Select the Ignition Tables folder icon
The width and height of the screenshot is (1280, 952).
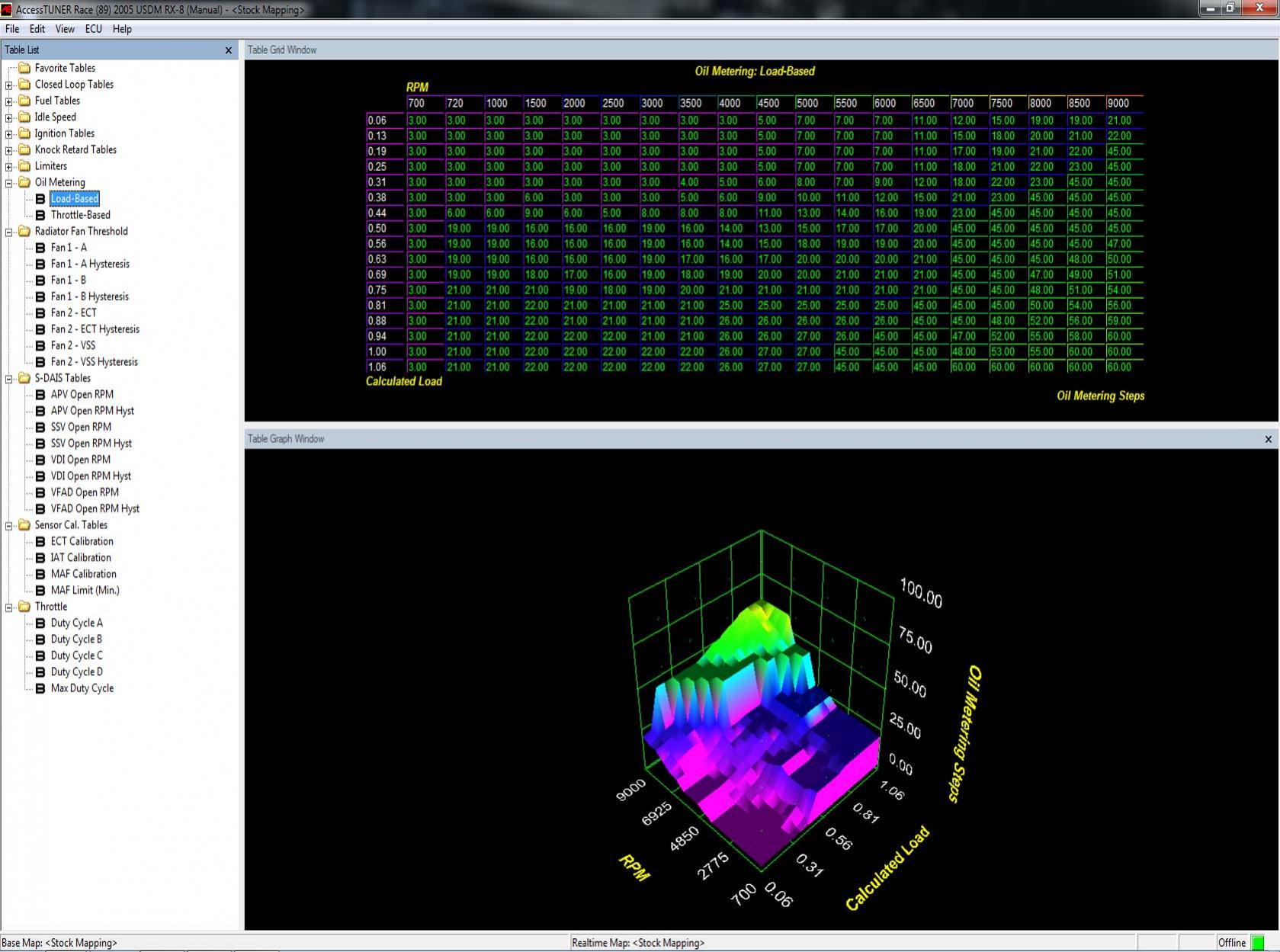tap(24, 133)
